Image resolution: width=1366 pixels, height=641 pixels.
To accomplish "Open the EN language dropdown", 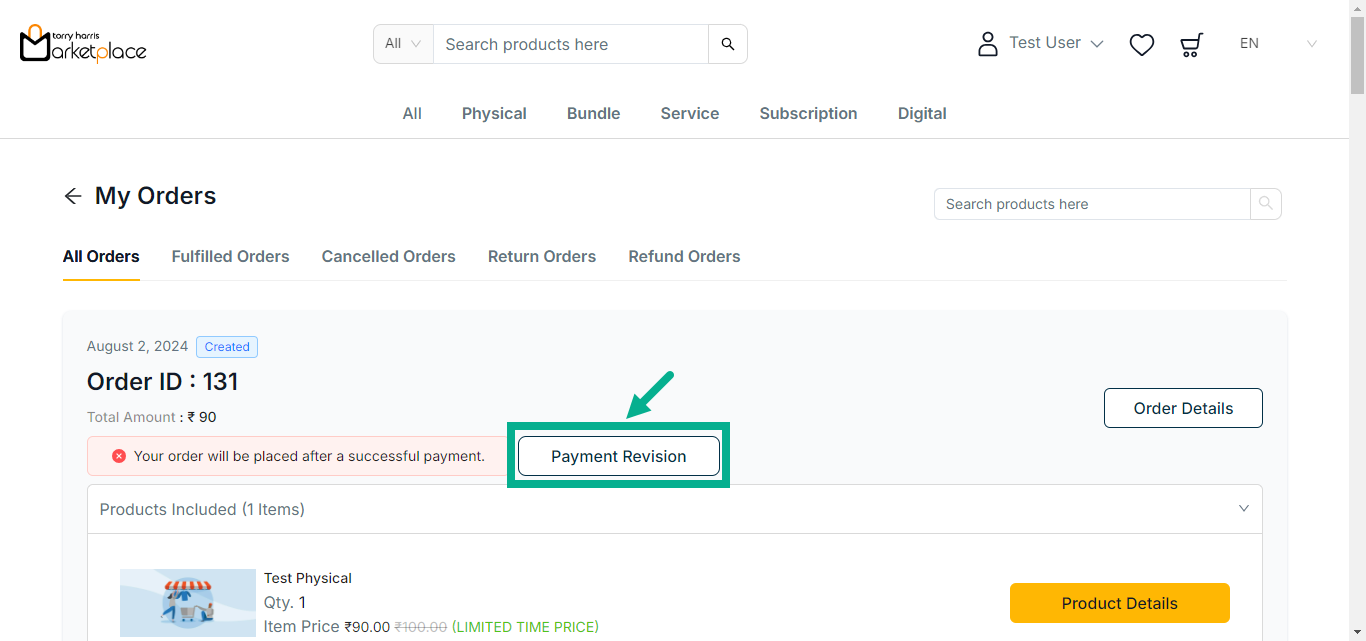I will pyautogui.click(x=1278, y=44).
